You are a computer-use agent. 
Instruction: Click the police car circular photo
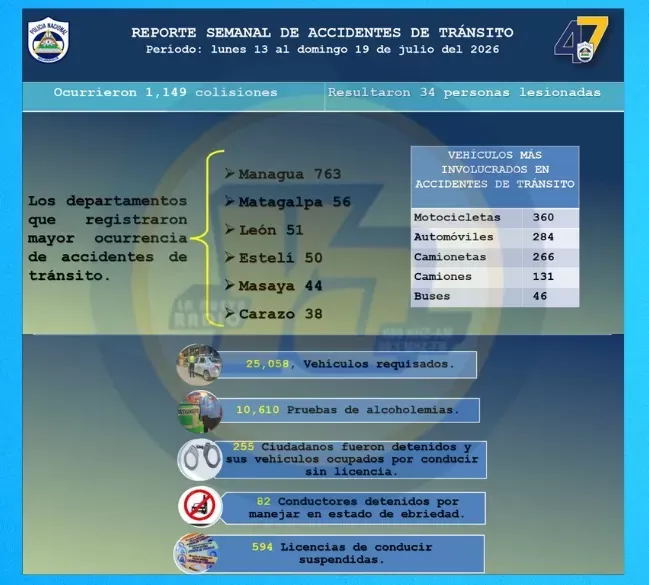click(199, 365)
